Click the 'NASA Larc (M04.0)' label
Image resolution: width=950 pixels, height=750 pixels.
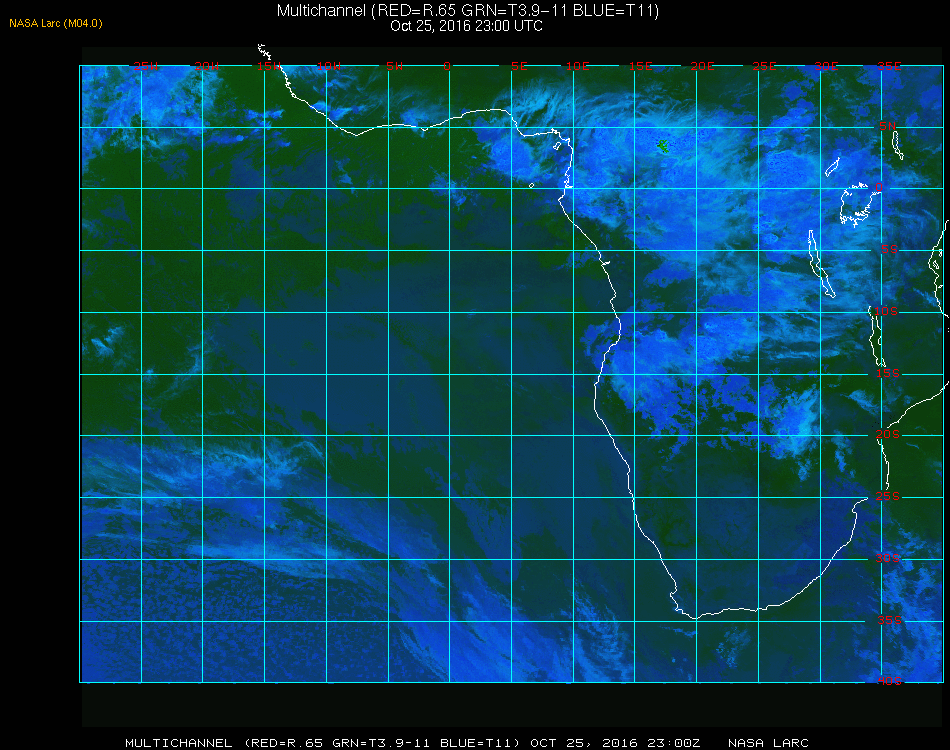[x=56, y=23]
